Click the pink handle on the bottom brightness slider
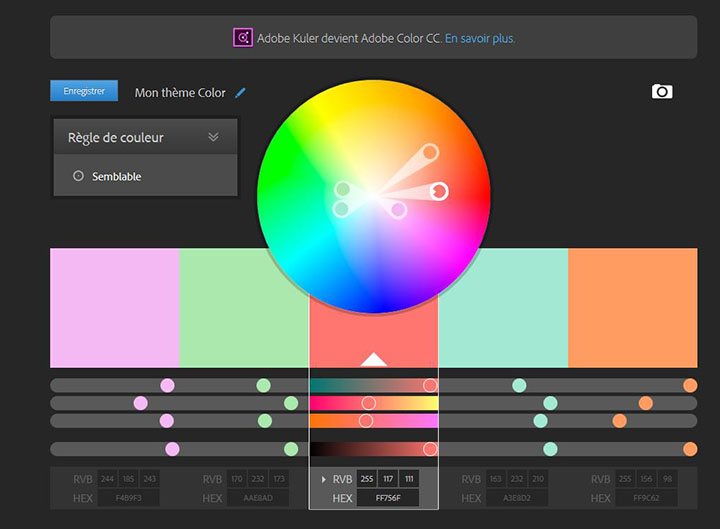Image resolution: width=720 pixels, height=529 pixels. point(172,449)
